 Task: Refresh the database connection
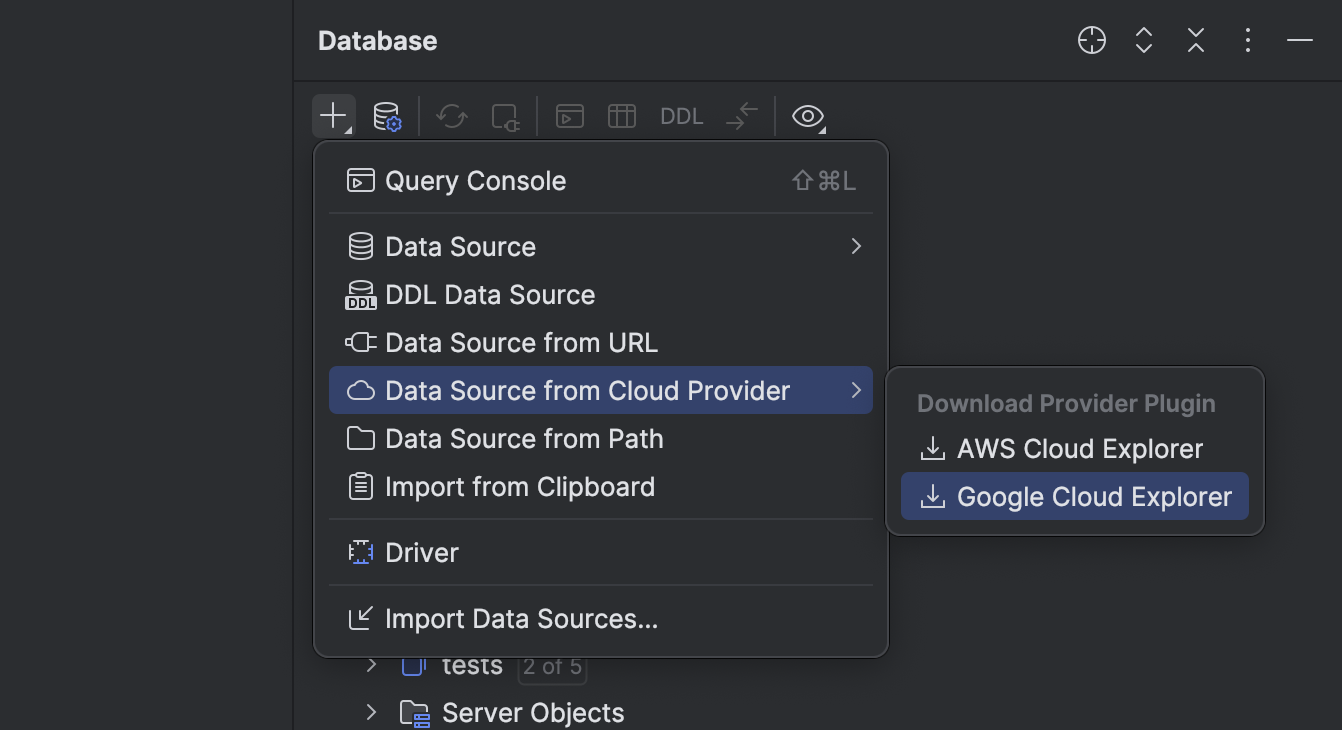(451, 115)
